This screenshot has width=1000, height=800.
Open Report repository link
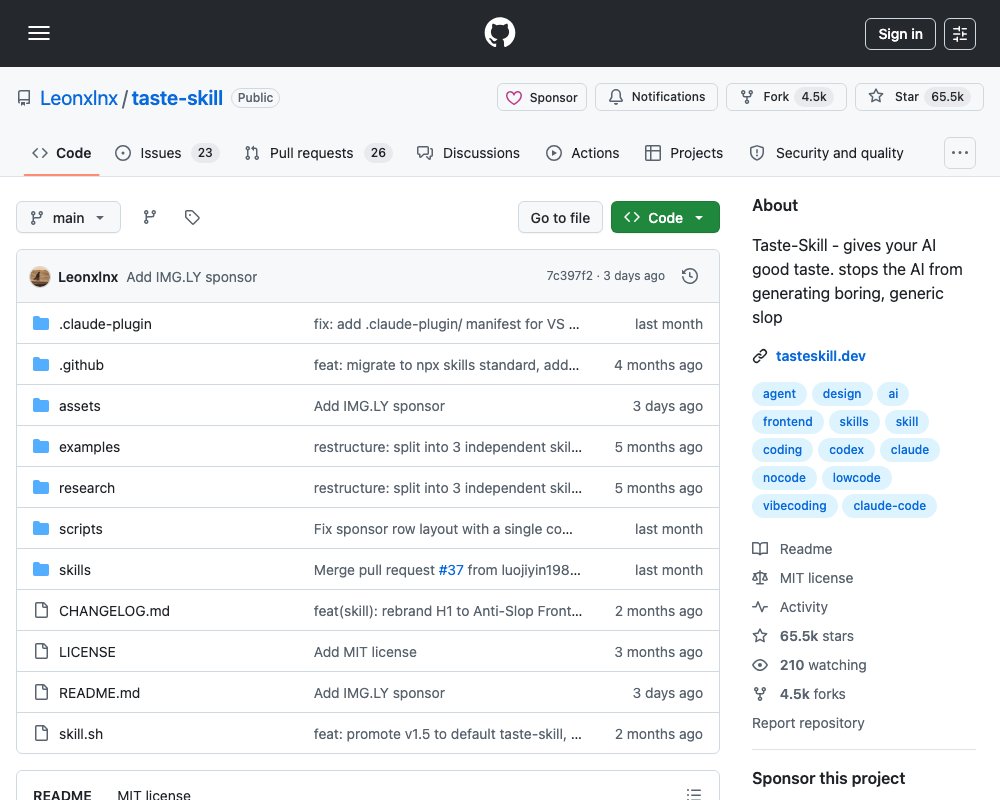click(x=808, y=723)
